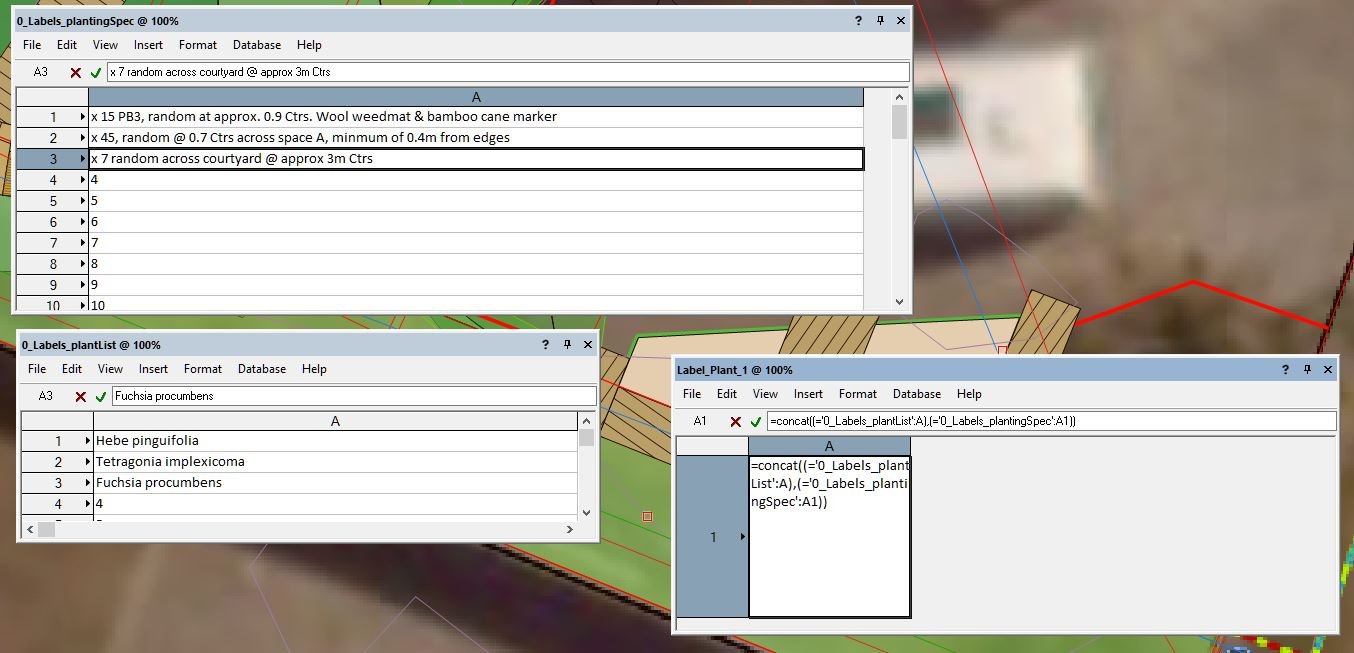Viewport: 1354px width, 653px height.
Task: Accept the concat formula with green checkmark
Action: pyautogui.click(x=755, y=421)
